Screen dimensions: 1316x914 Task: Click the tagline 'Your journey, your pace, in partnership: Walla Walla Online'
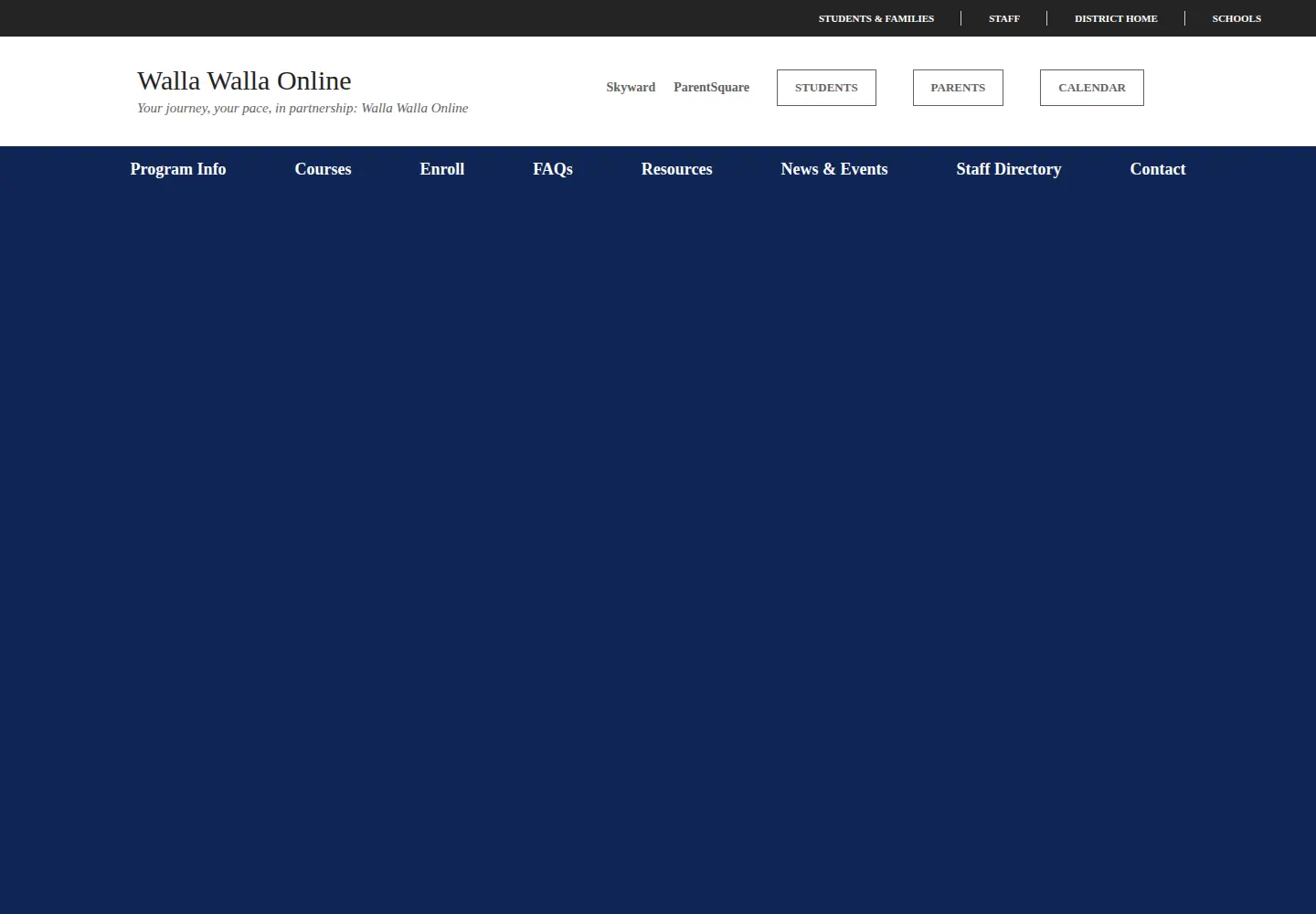coord(302,108)
